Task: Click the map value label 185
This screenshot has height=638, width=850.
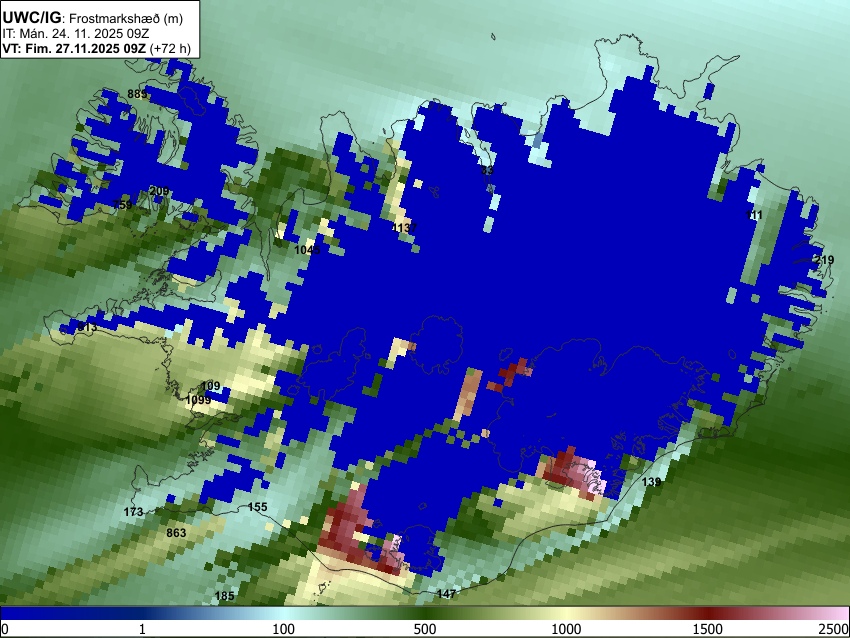Action: (224, 596)
